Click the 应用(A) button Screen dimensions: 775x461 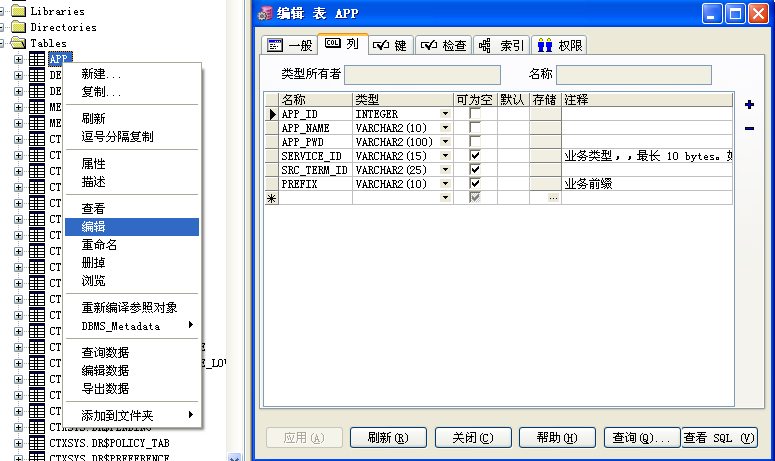(x=304, y=438)
